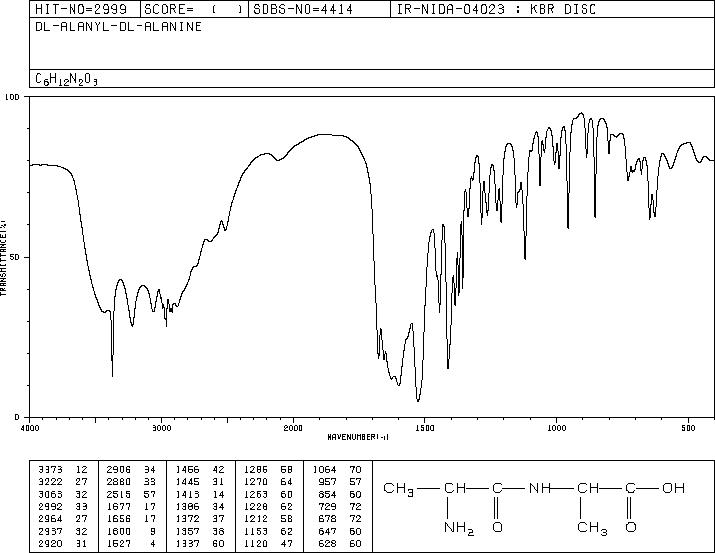
Task: Select the 3373 peak entry in table
Action: point(63,469)
